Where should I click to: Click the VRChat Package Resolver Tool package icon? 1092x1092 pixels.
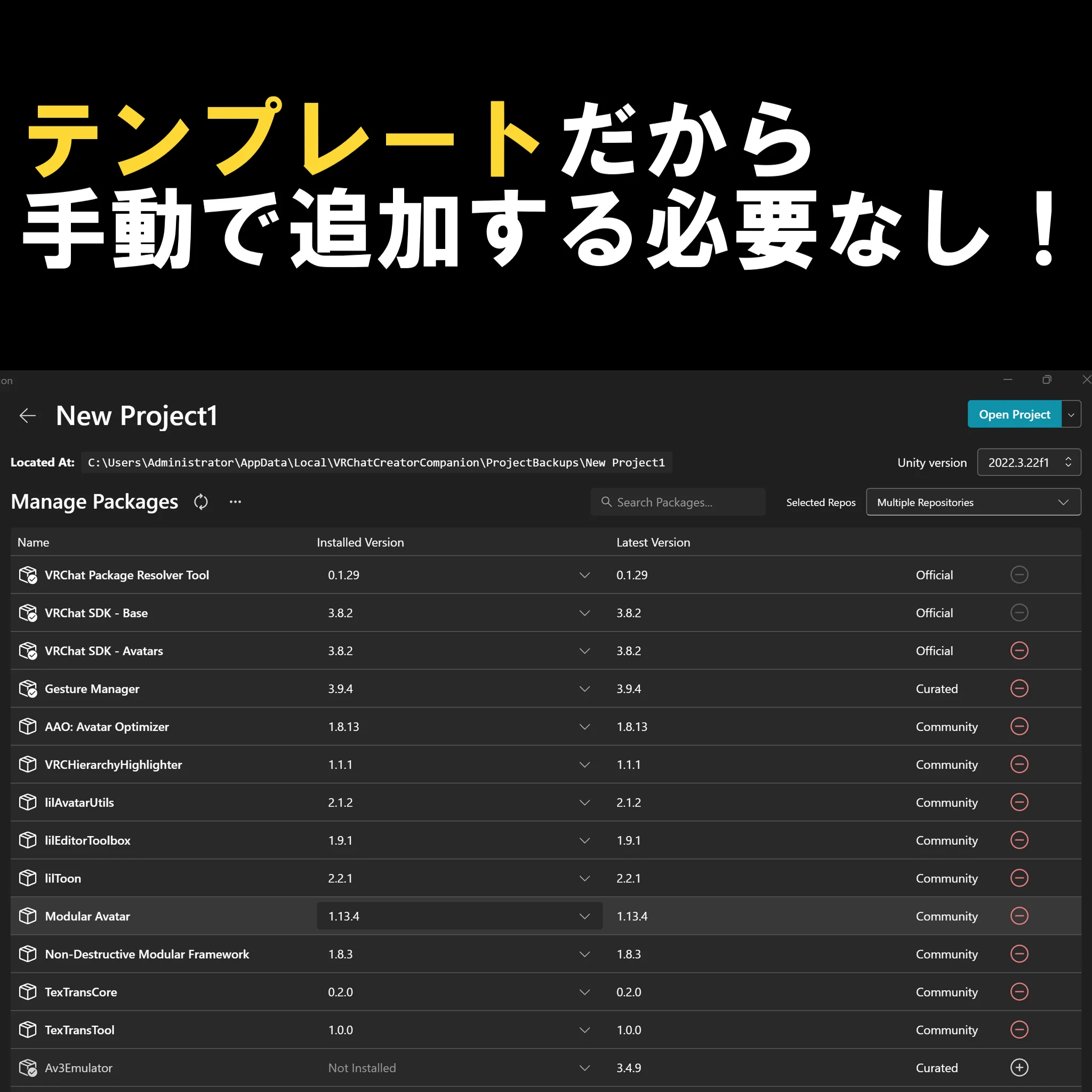coord(28,575)
